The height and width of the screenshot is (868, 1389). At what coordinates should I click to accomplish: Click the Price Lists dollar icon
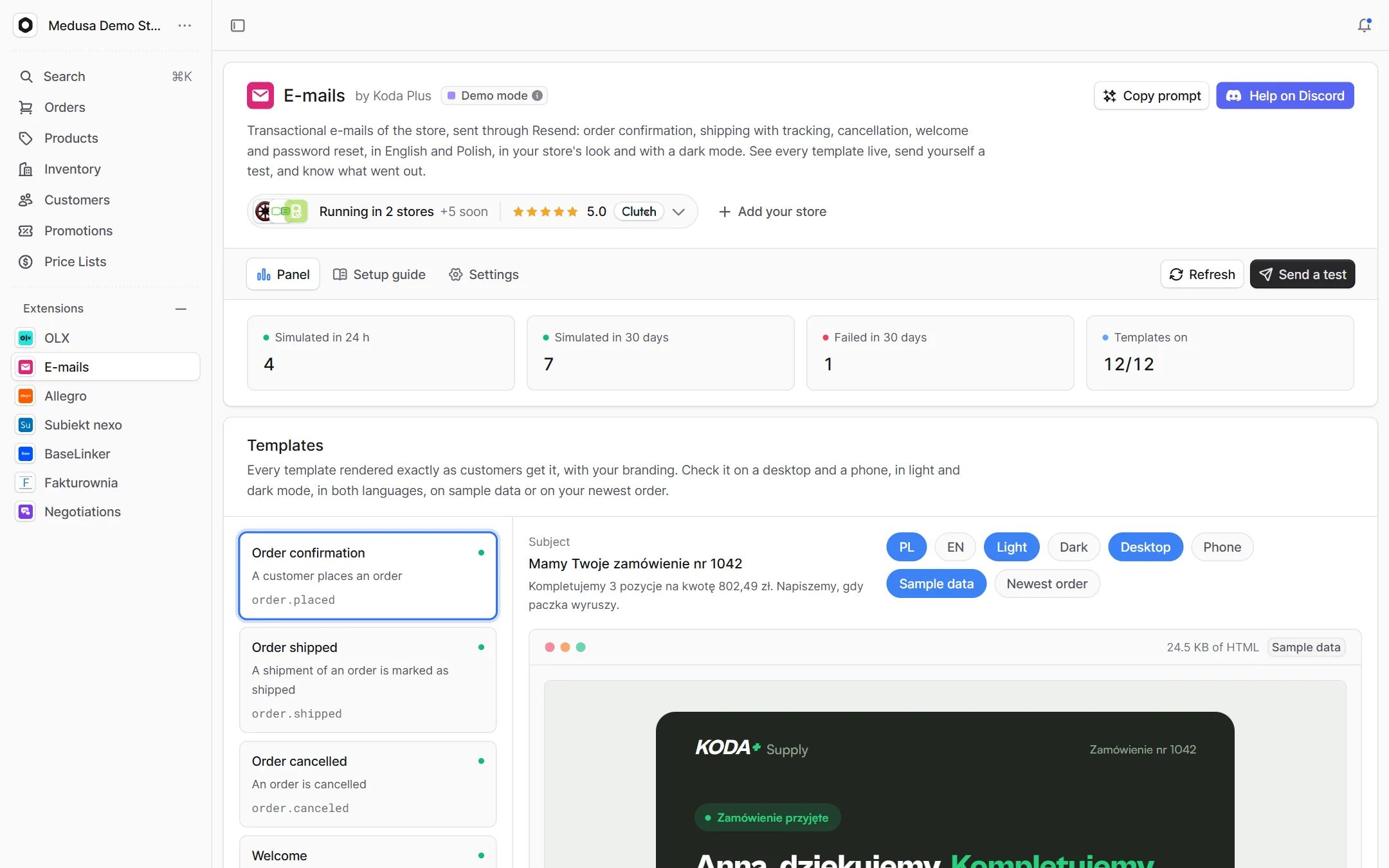[26, 262]
